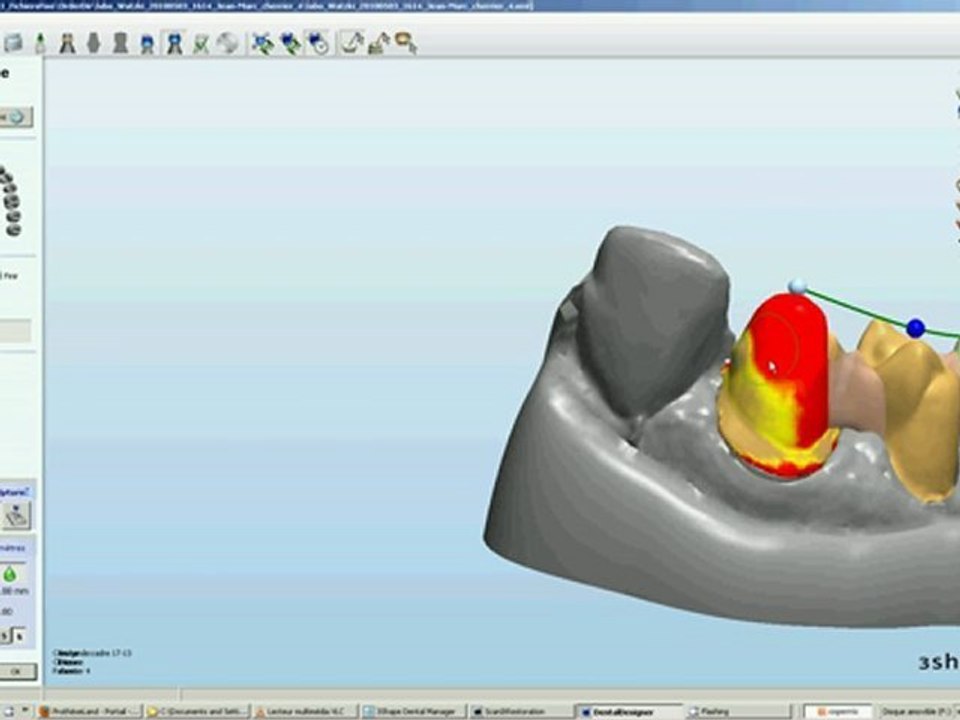Switch to the VLC multimedia player taskbar item

point(305,711)
